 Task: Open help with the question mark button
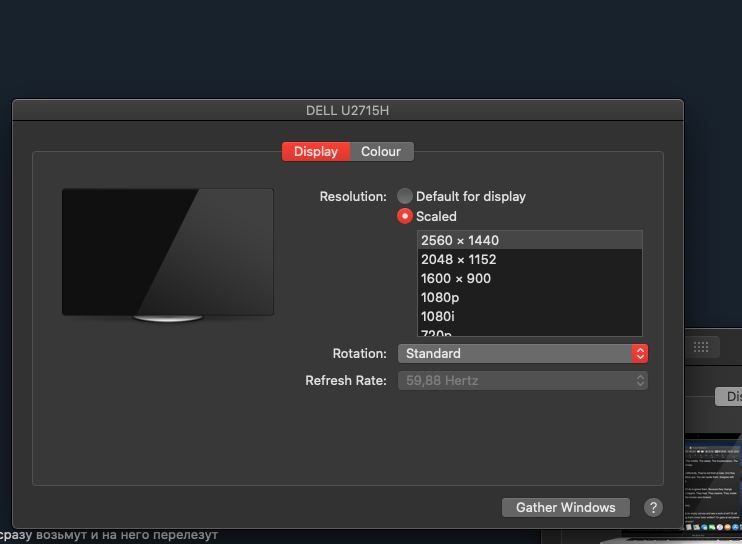click(653, 507)
